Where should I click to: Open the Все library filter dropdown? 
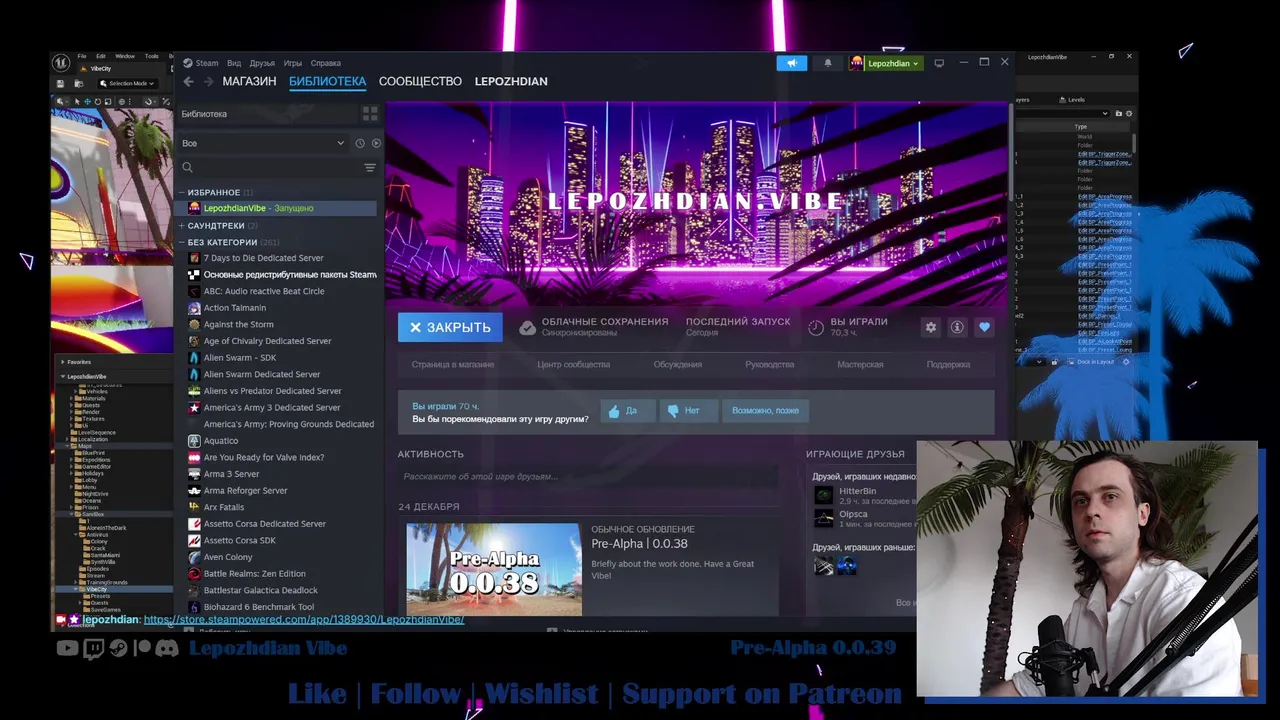coord(263,143)
